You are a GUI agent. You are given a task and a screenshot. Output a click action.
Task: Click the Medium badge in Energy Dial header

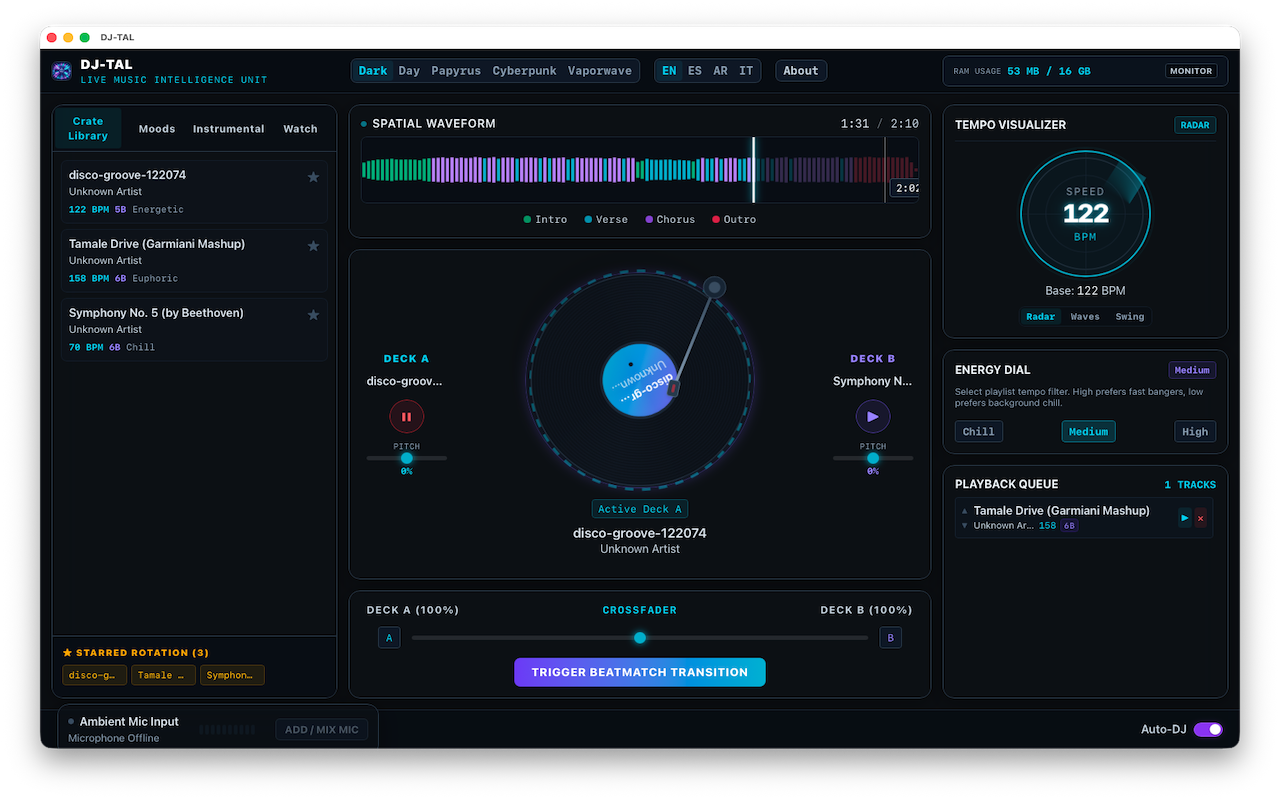(1192, 370)
